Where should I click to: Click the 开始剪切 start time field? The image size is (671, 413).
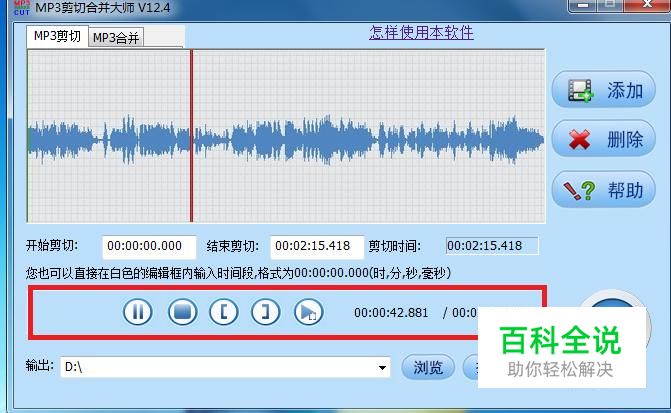pyautogui.click(x=149, y=247)
